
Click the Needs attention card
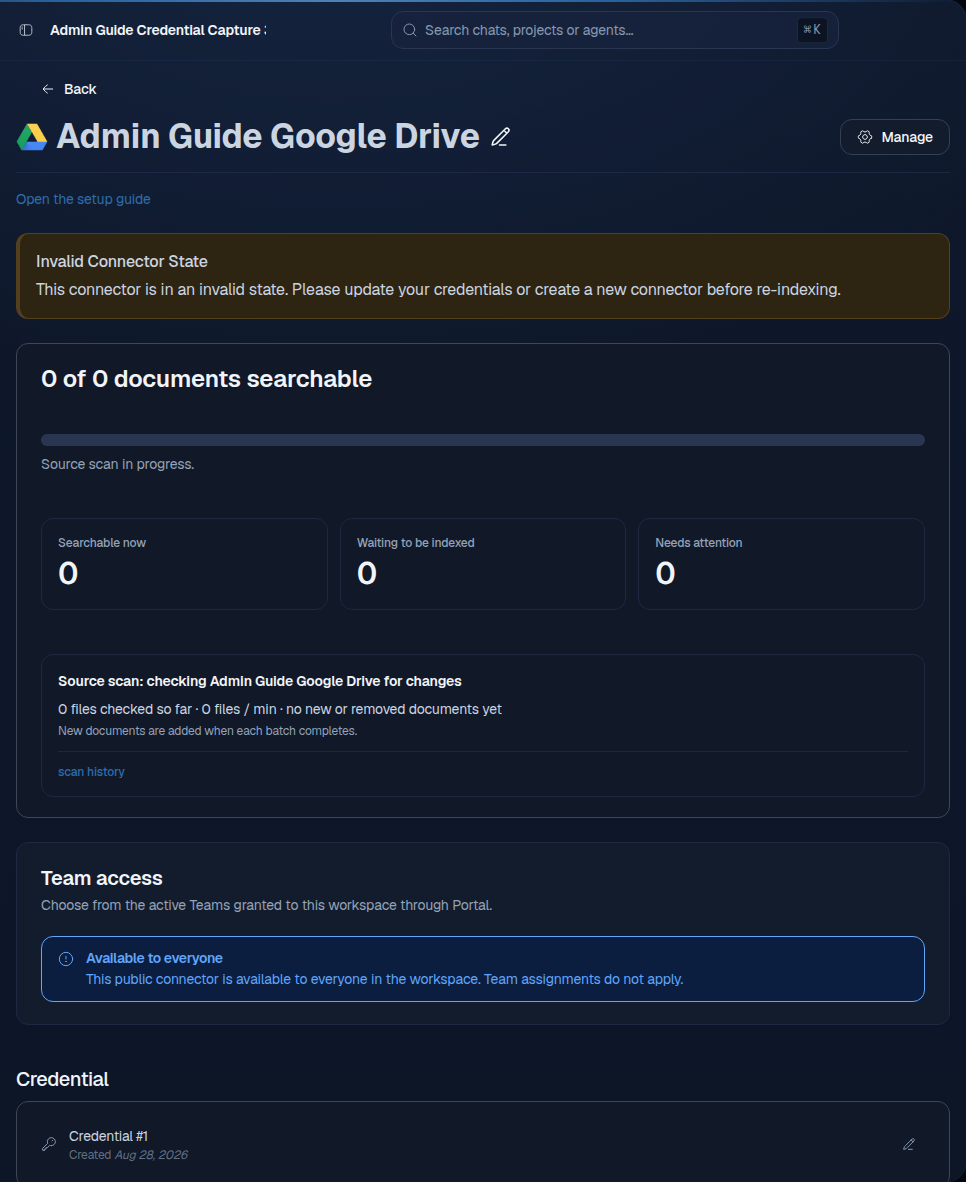tap(781, 564)
